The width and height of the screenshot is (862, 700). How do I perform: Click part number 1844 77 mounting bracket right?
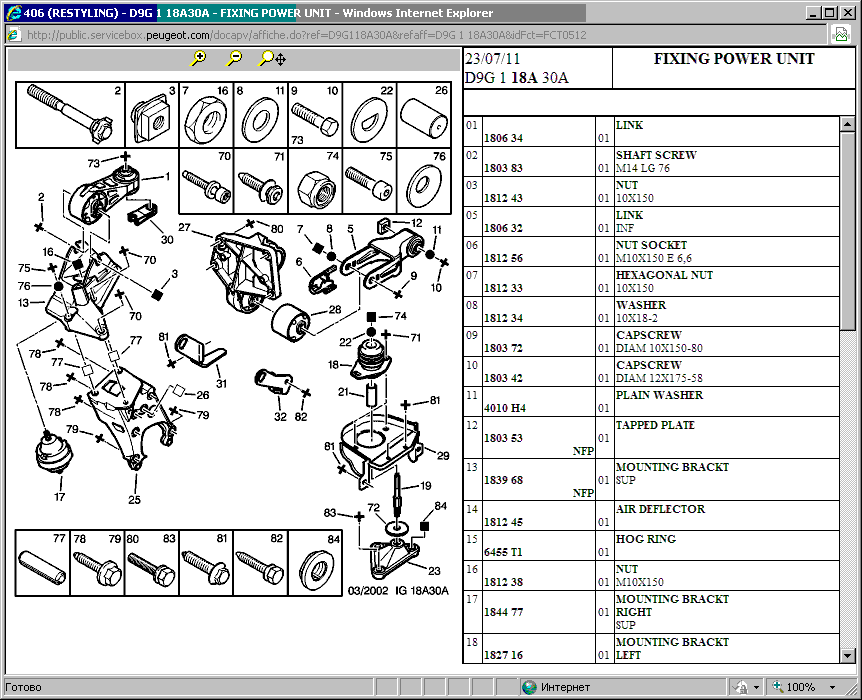503,611
